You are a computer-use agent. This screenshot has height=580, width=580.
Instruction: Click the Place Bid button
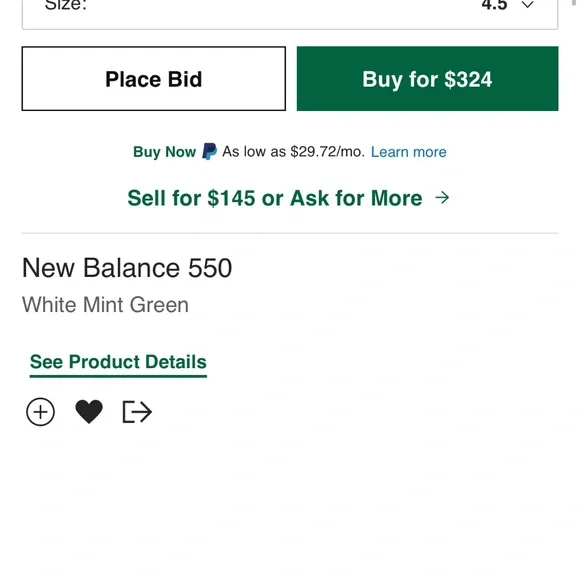154,78
